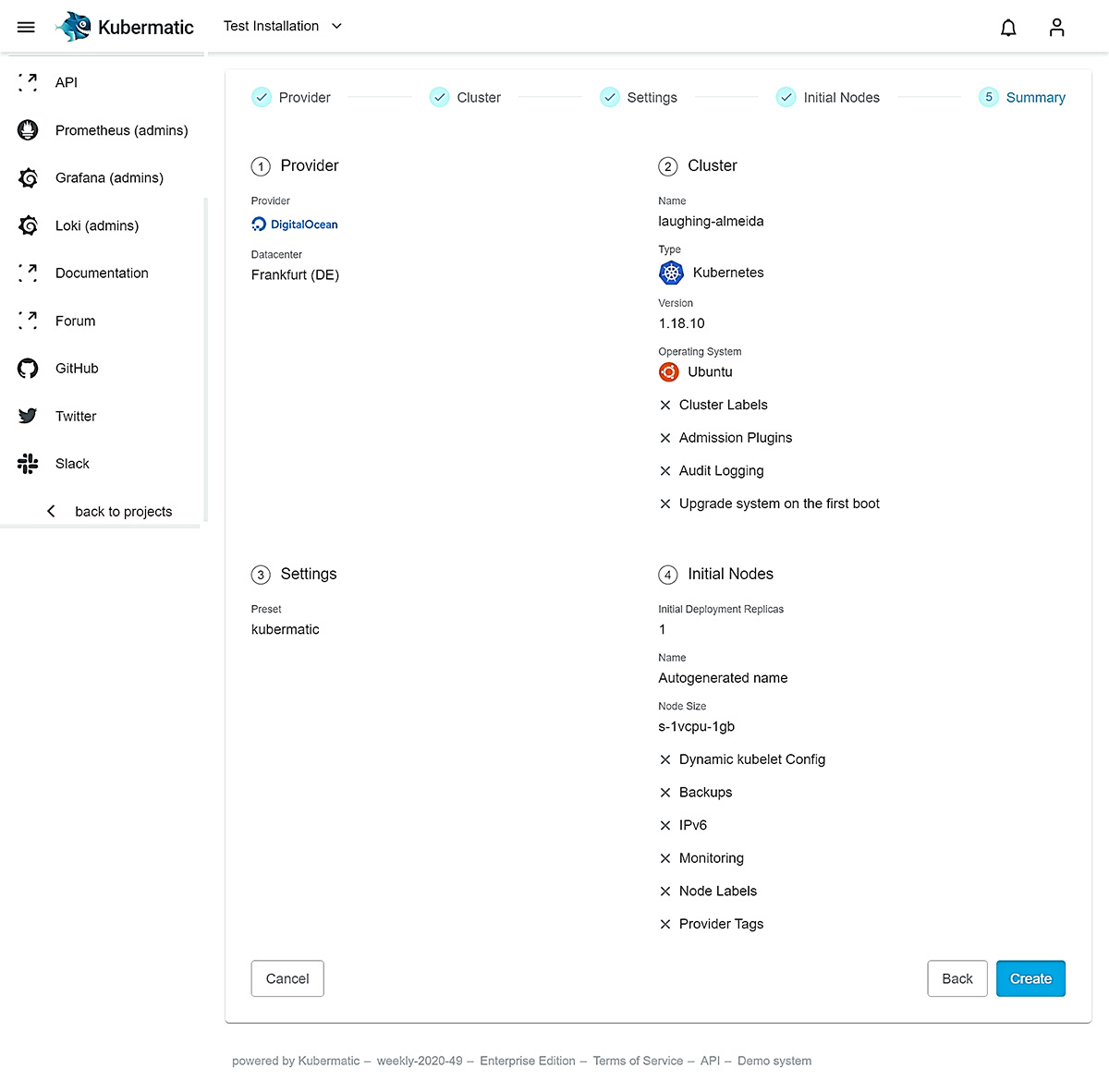Viewport: 1109px width, 1092px height.
Task: Open notifications bell
Action: point(1008,28)
